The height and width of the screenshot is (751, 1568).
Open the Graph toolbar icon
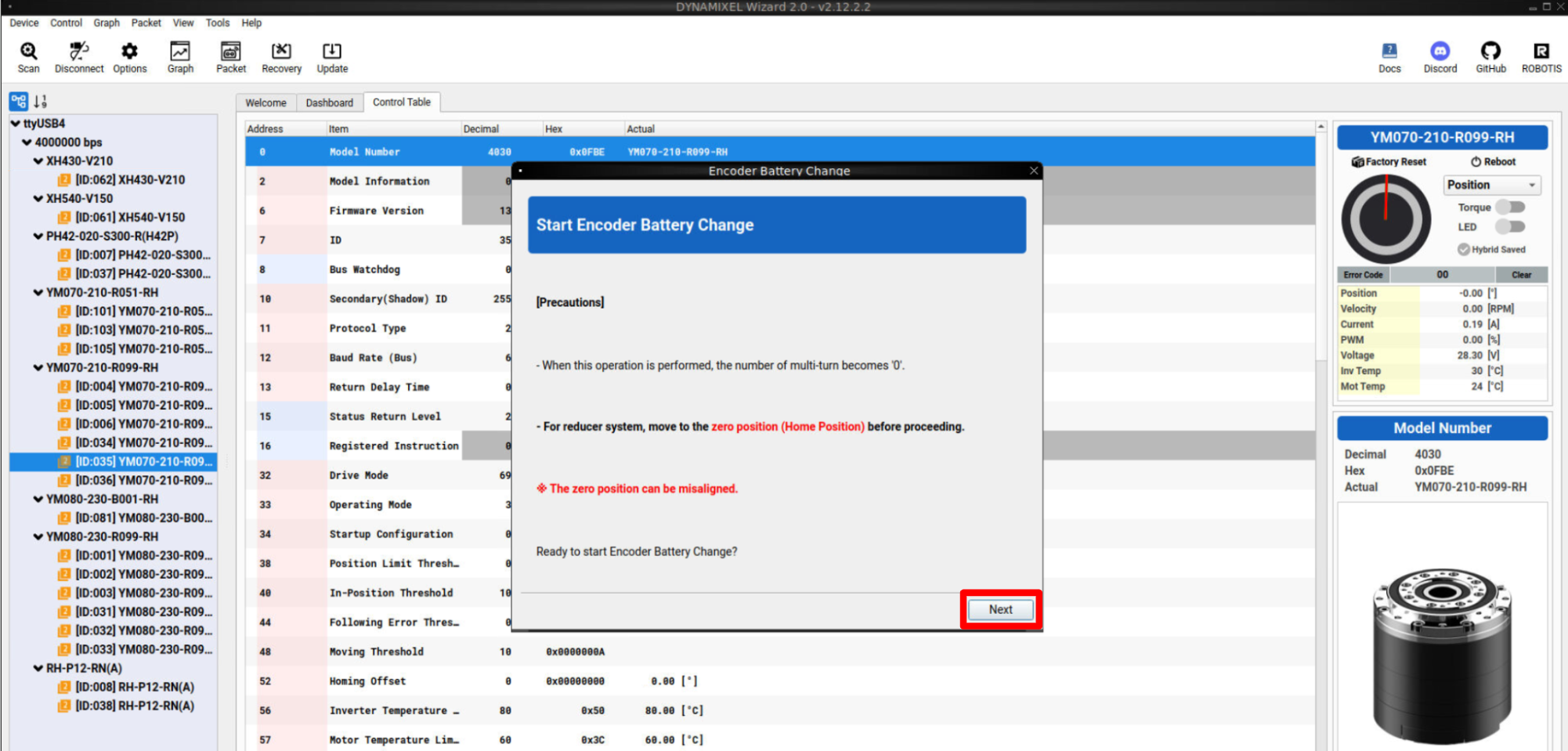180,52
